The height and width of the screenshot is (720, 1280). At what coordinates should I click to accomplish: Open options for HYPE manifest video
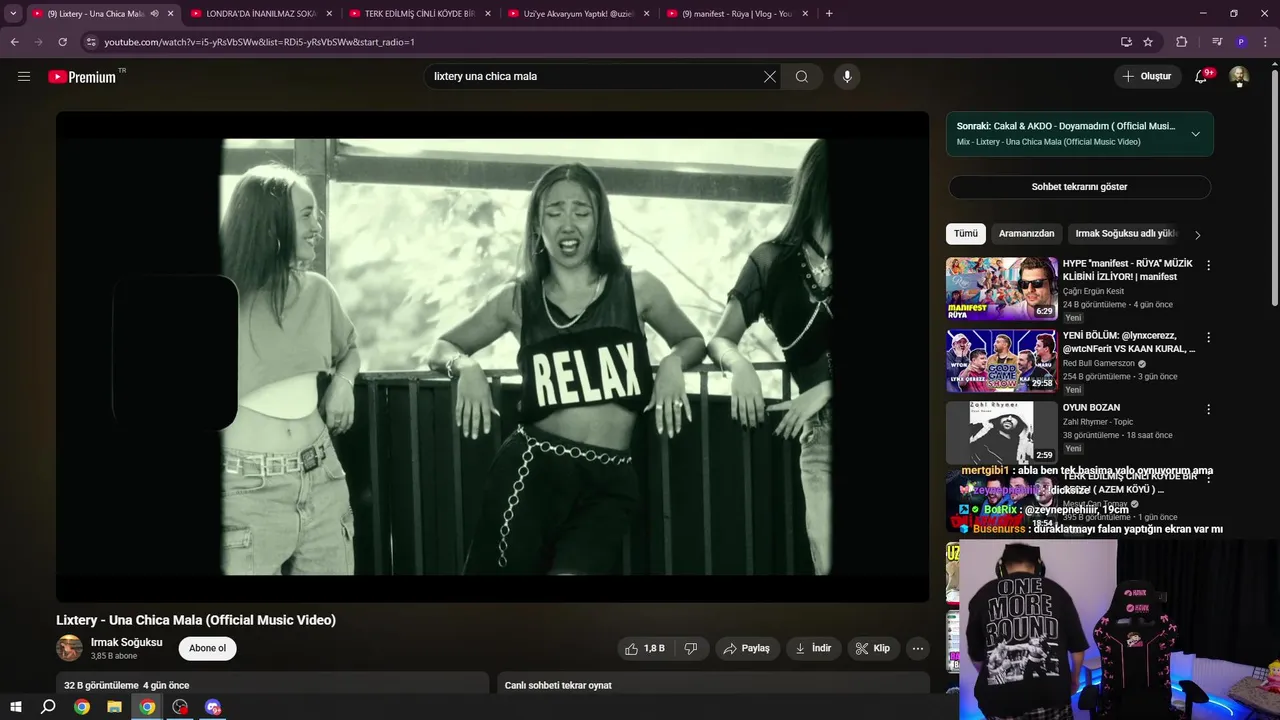tap(1208, 265)
